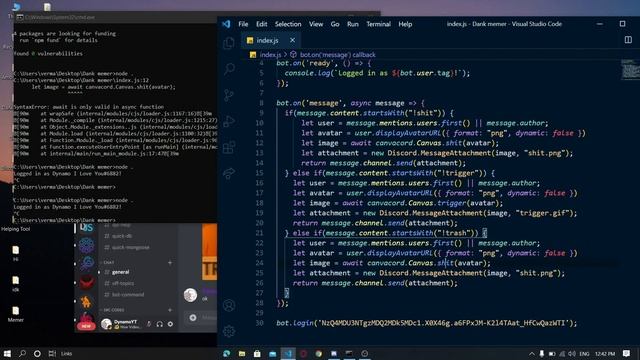Close the index.js editor tab
The height and width of the screenshot is (360, 640).
click(292, 40)
